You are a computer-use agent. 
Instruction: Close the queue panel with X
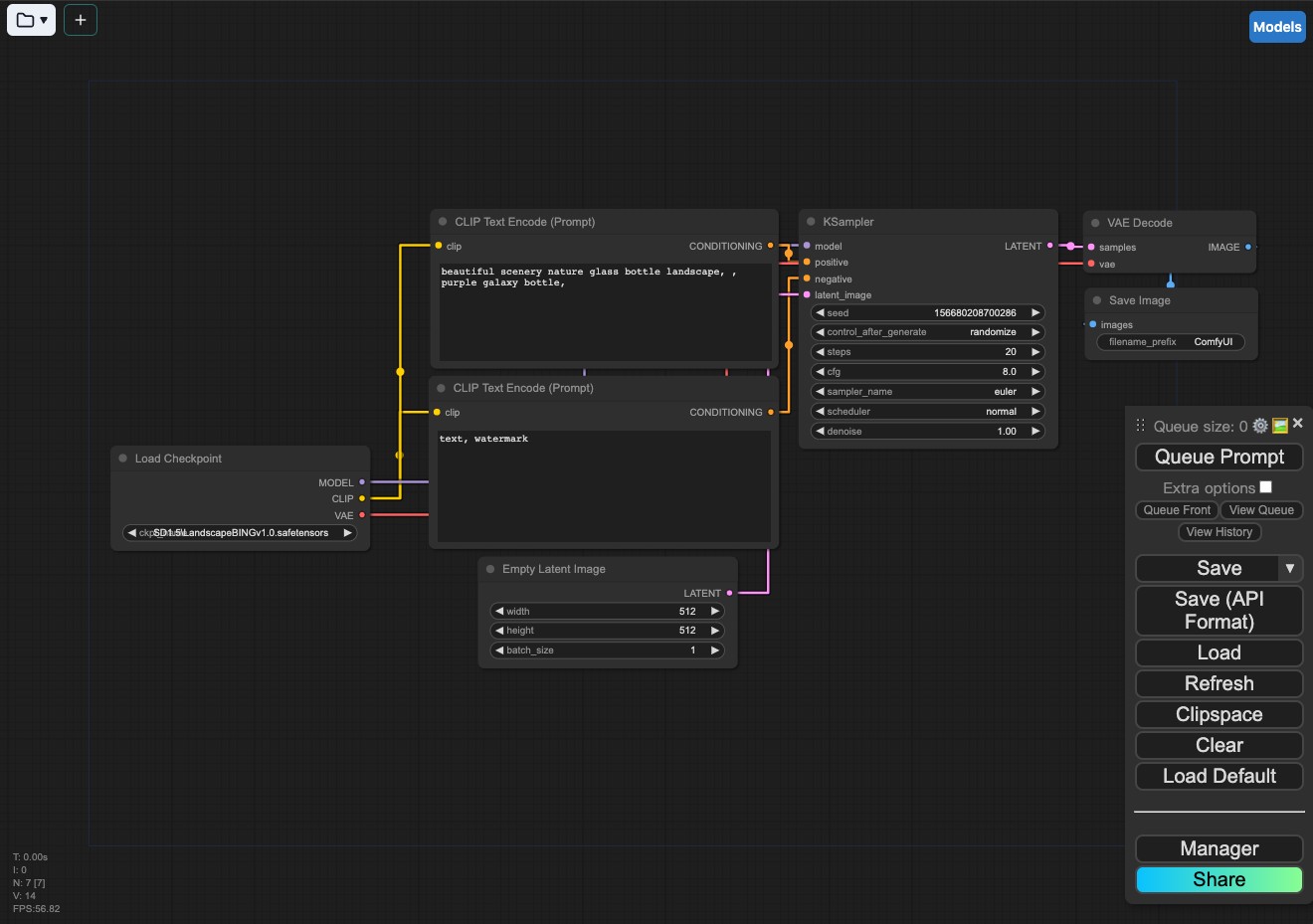point(1297,424)
